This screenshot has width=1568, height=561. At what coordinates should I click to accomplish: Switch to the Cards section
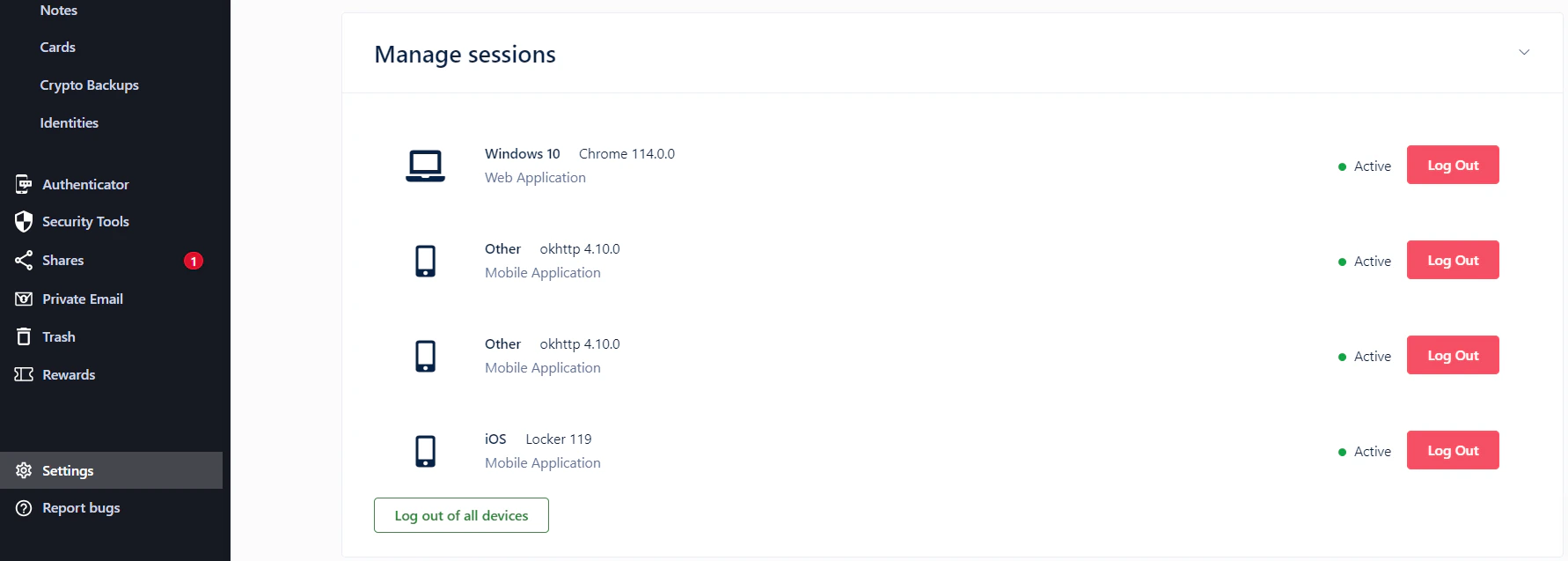tap(57, 47)
